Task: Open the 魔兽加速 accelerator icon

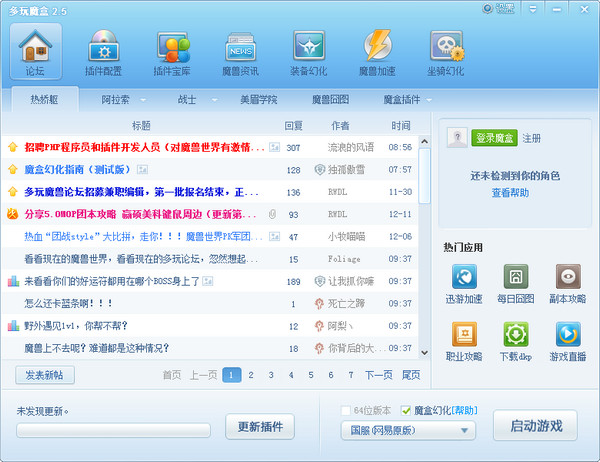Action: pyautogui.click(x=378, y=52)
